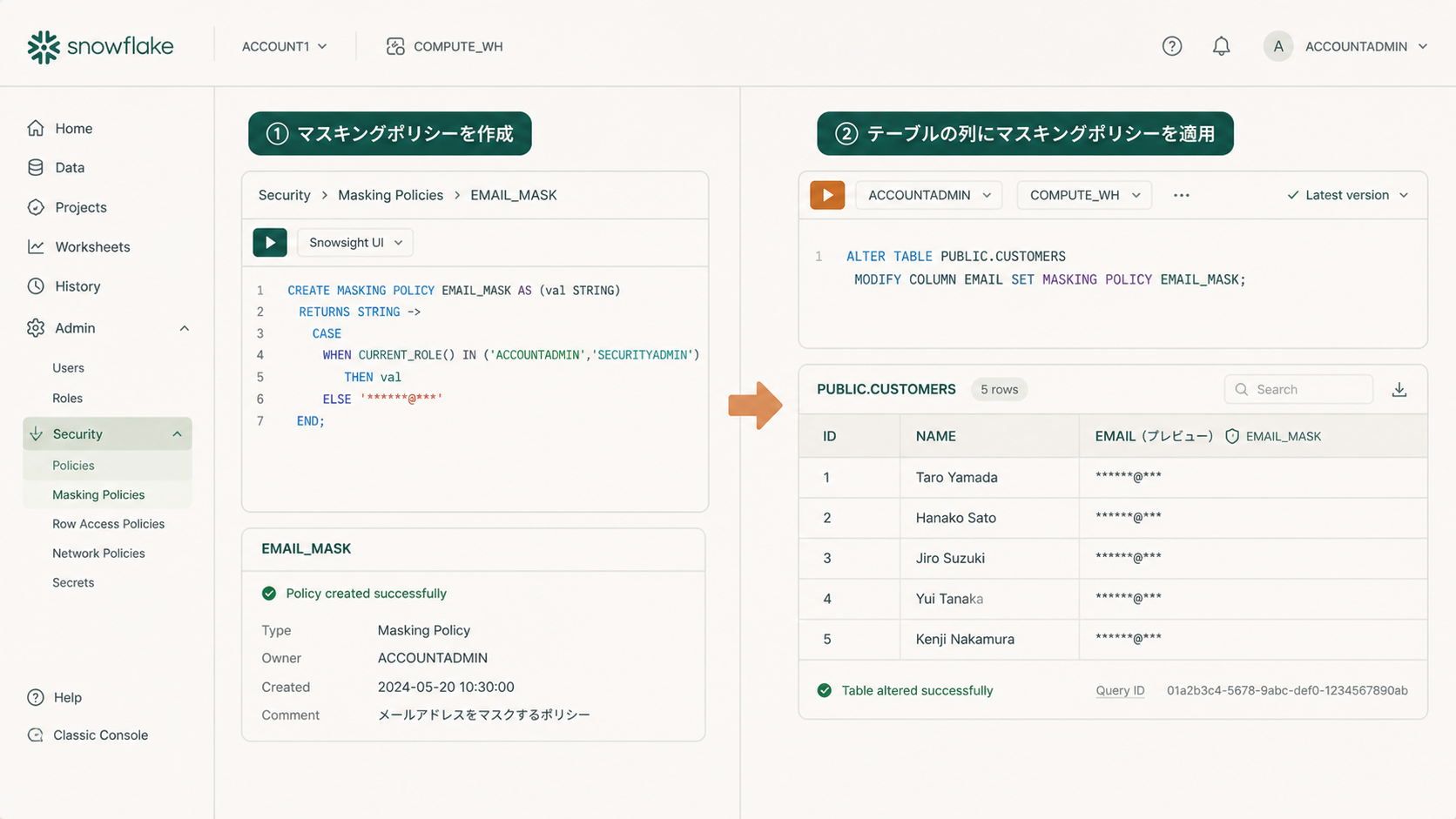Click the Classic Console icon

(36, 735)
